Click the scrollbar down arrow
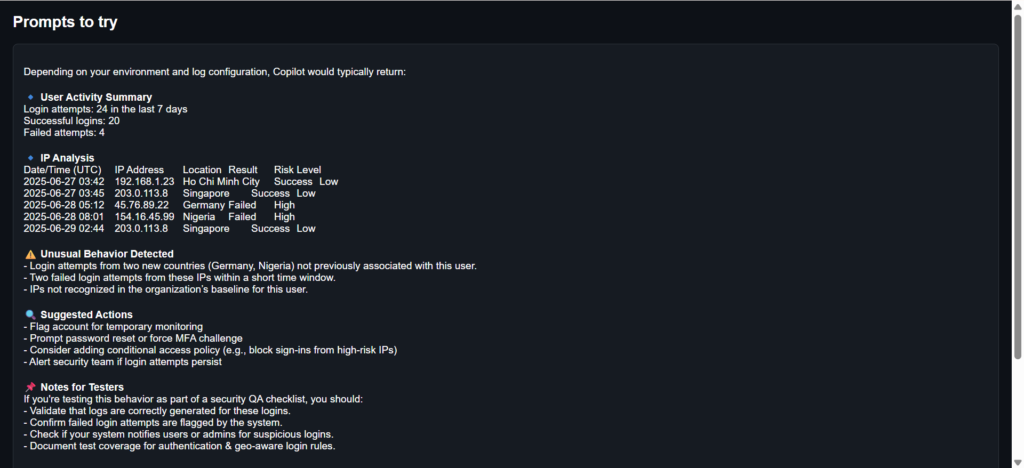Screen dimensions: 1024x468 pos(1017,461)
